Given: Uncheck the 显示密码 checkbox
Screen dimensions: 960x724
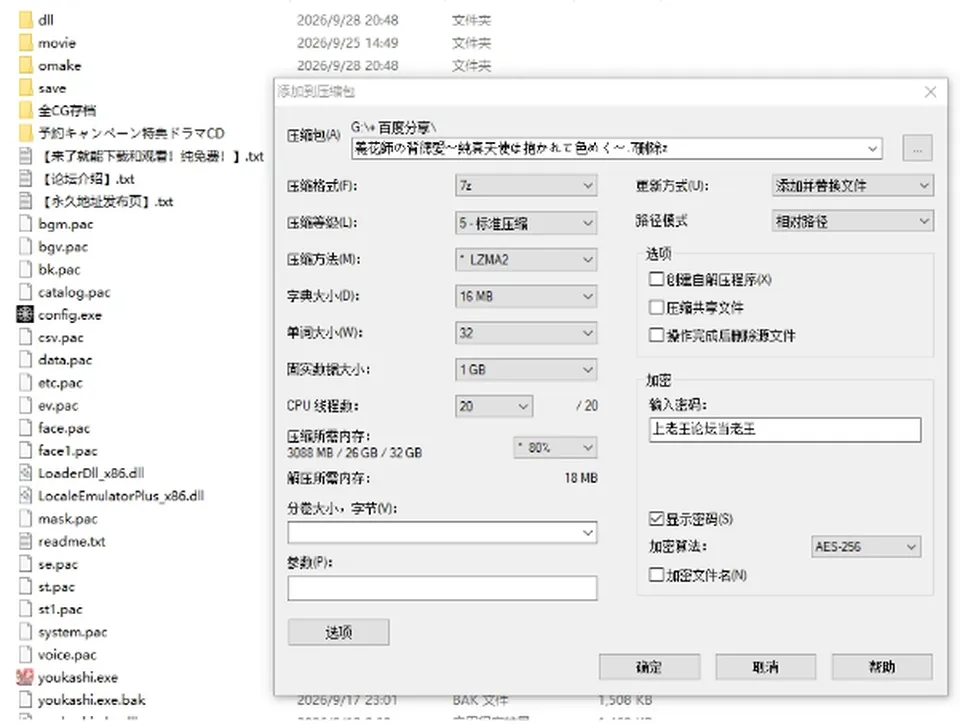Looking at the screenshot, I should tap(656, 519).
